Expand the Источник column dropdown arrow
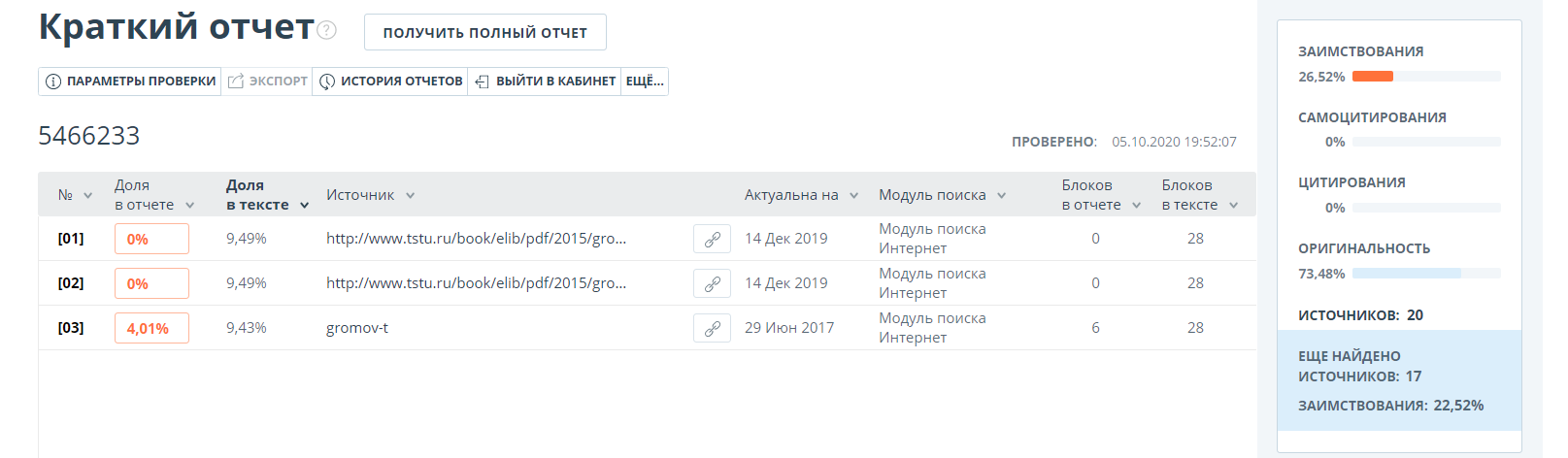The height and width of the screenshot is (458, 1568). point(411,195)
